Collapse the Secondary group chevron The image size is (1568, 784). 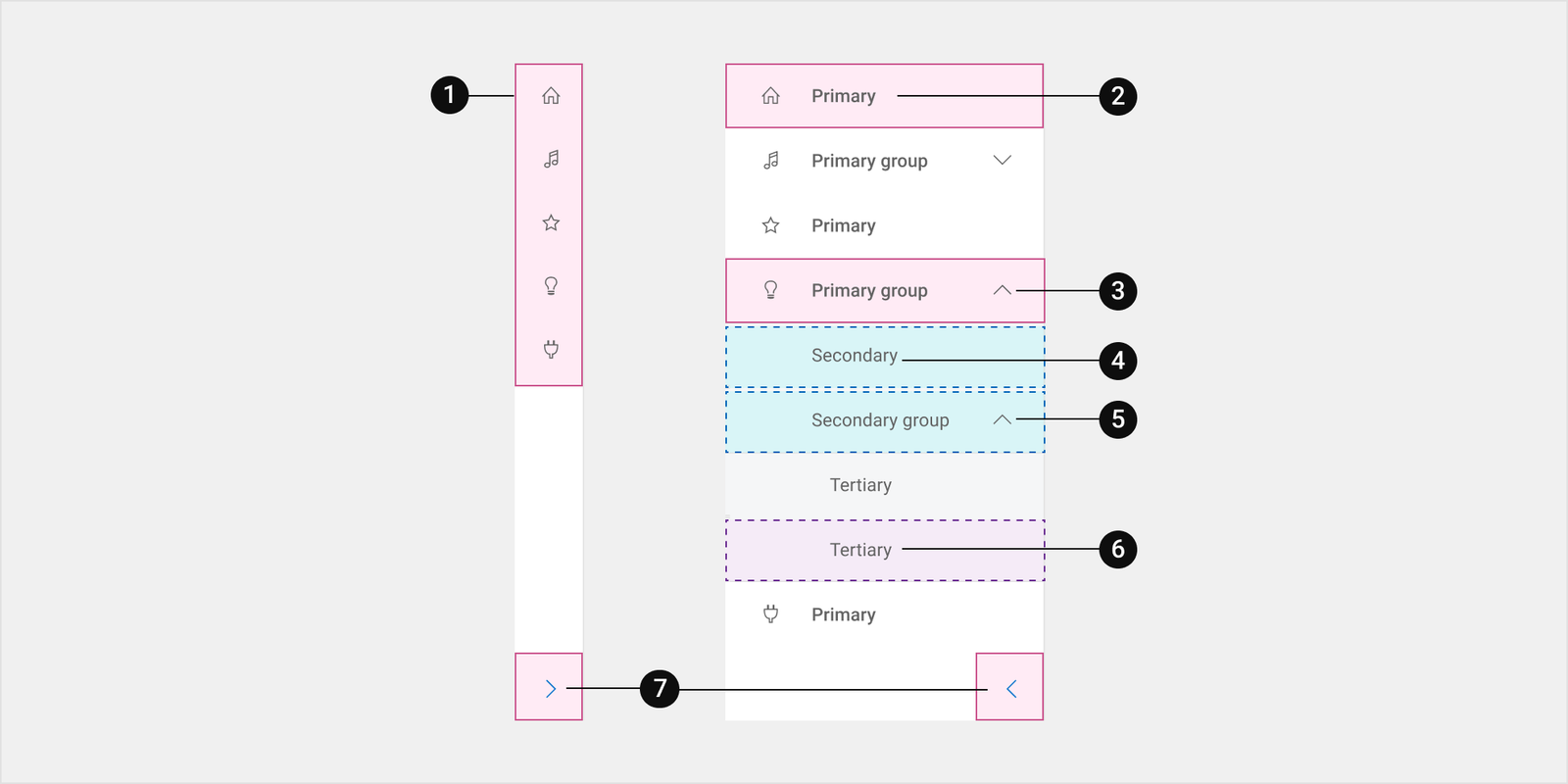tap(1002, 419)
